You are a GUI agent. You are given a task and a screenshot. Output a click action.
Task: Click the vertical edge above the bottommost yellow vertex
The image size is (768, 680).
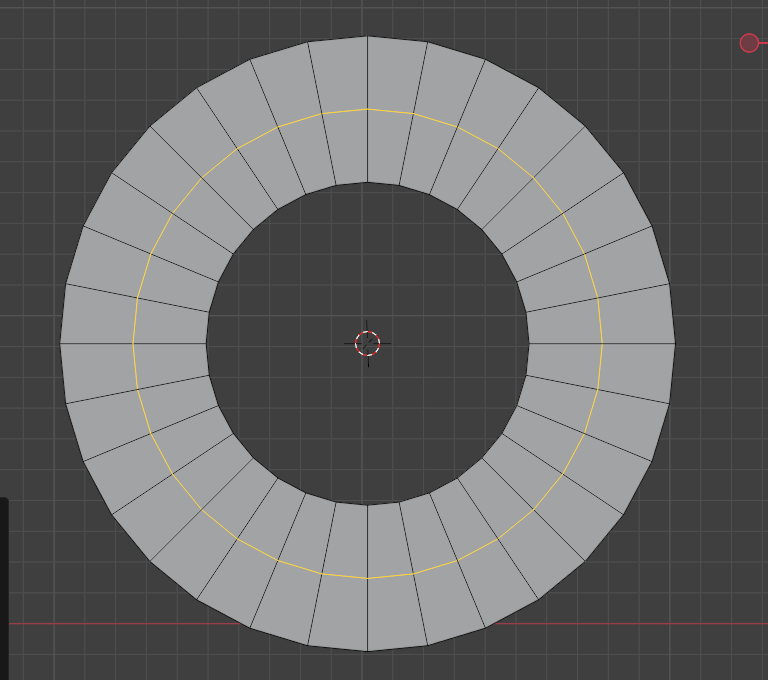click(x=367, y=541)
